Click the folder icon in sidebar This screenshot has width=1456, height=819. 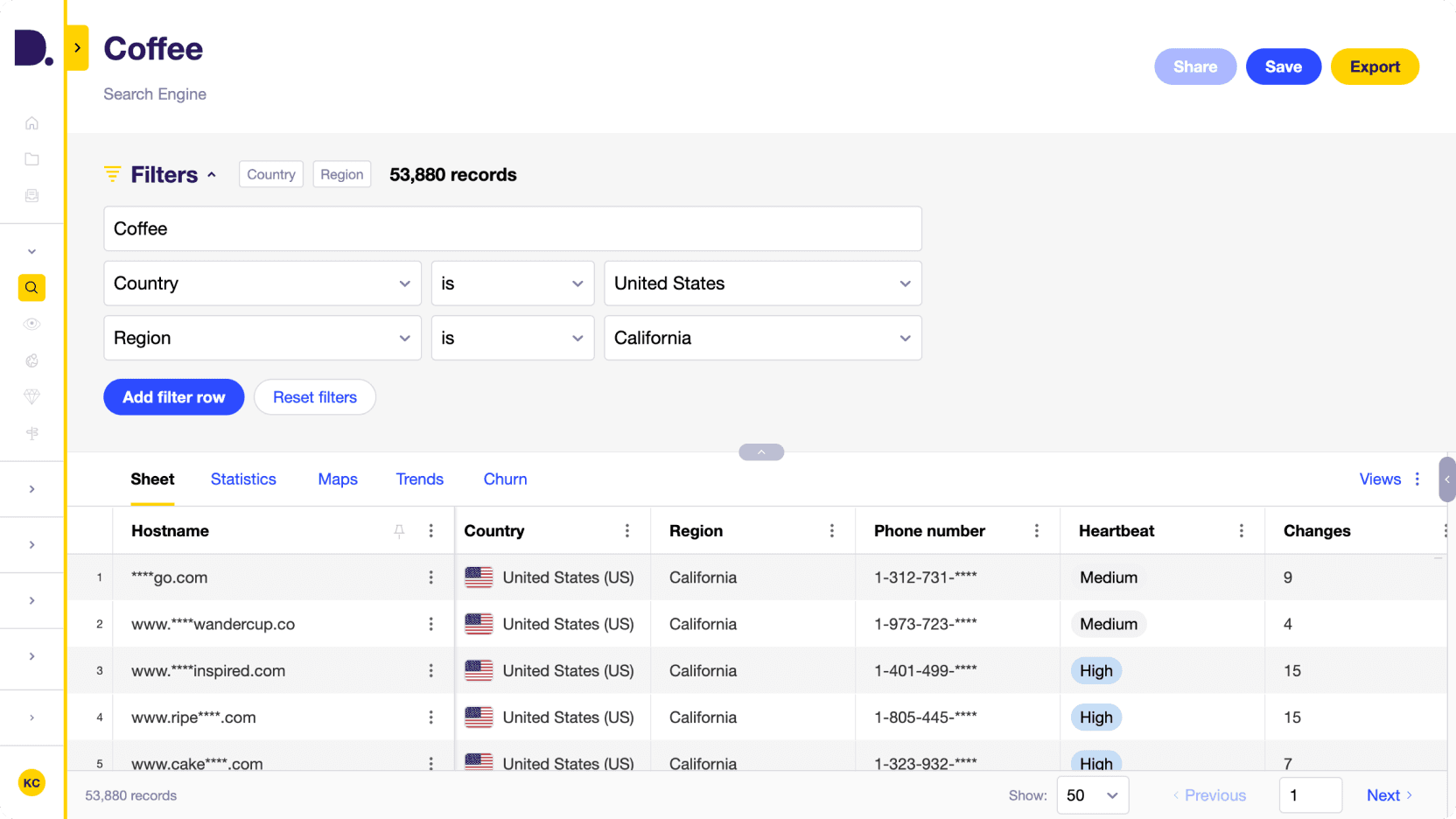coord(31,159)
